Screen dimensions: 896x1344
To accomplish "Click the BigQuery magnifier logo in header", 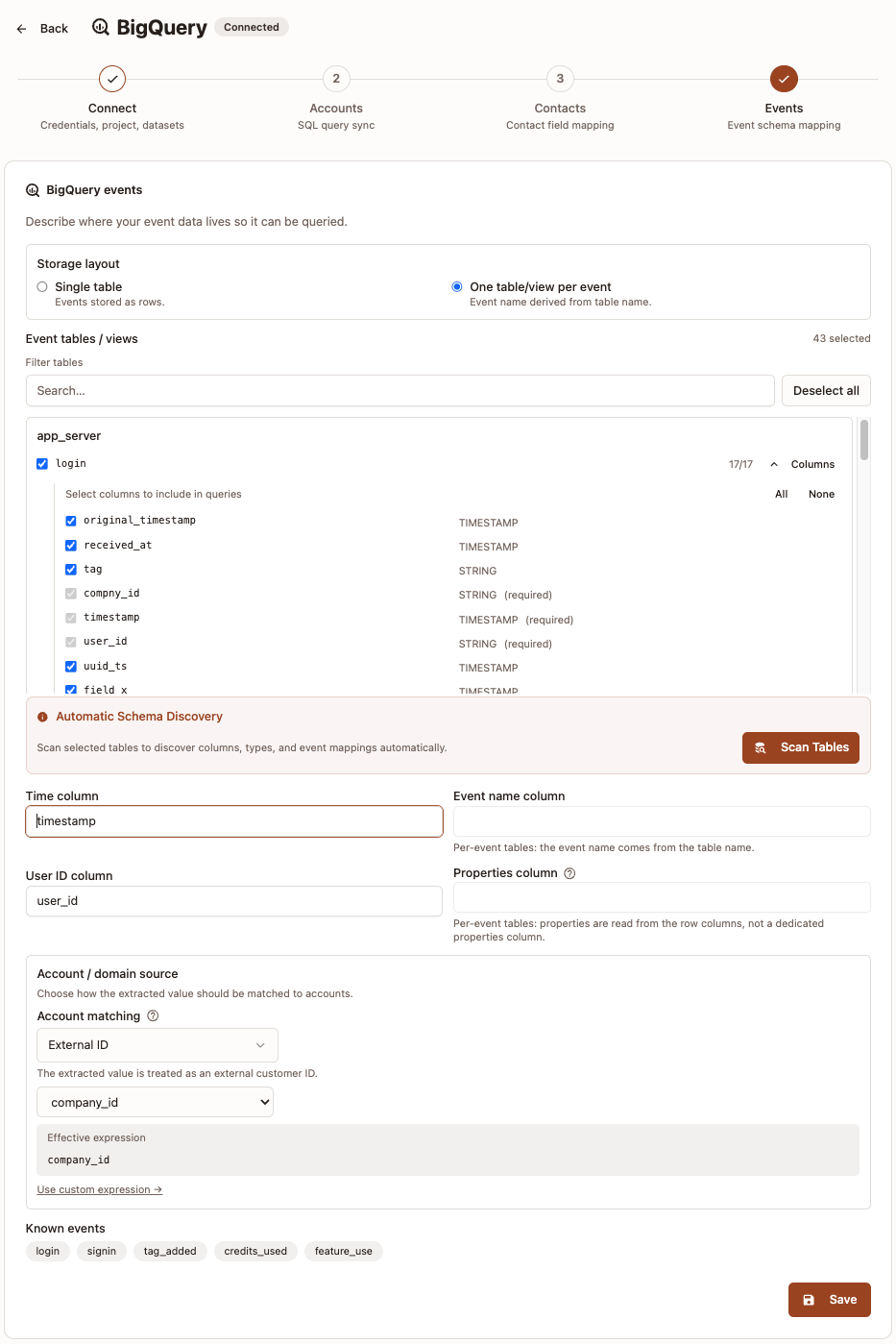I will [x=100, y=28].
